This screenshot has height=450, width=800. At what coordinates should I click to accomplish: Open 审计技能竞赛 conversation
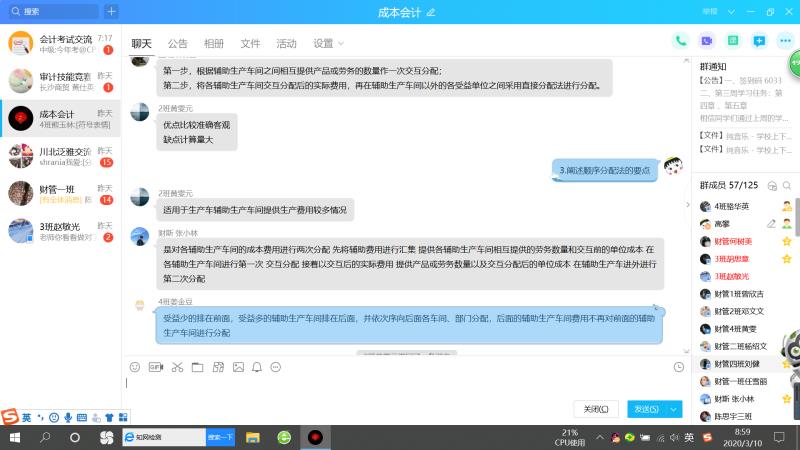(x=60, y=81)
